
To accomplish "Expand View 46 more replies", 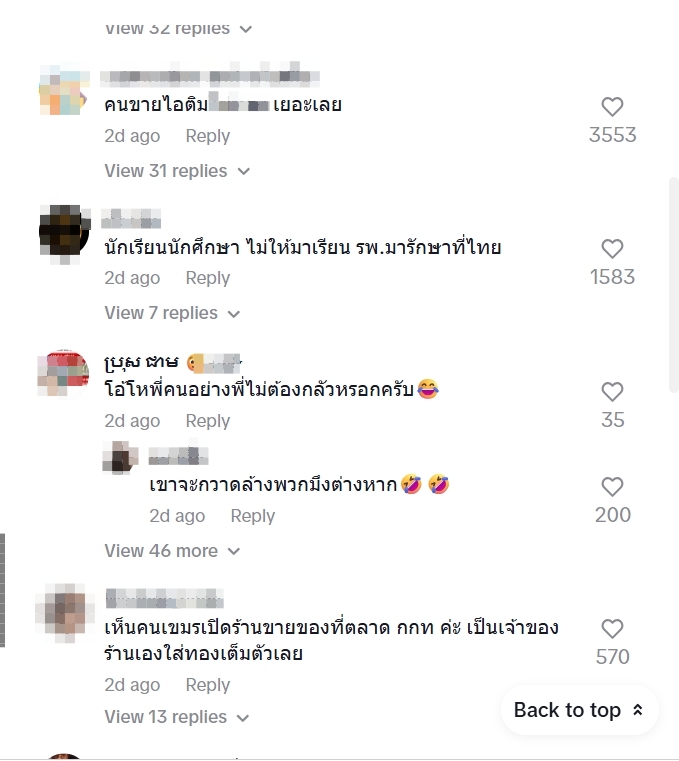I will (x=172, y=551).
